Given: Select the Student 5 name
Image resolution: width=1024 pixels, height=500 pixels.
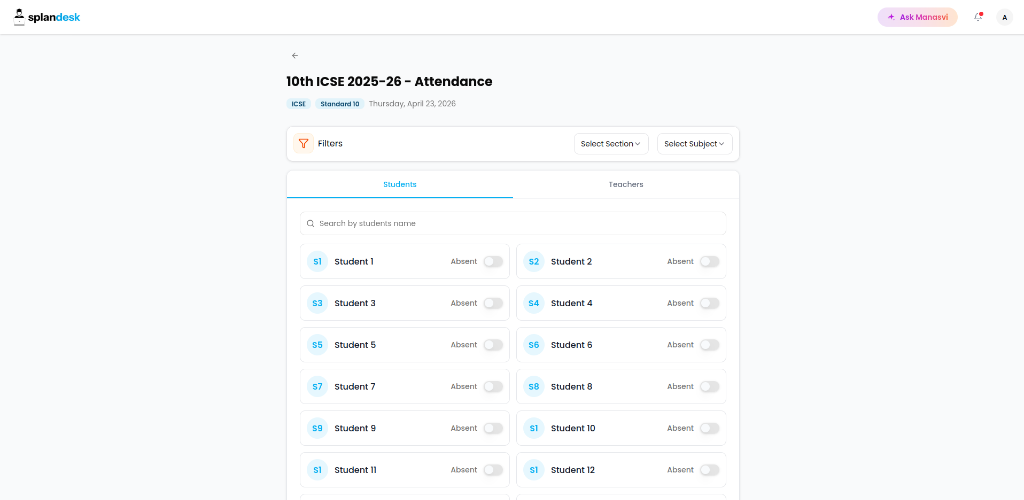Looking at the screenshot, I should (355, 345).
